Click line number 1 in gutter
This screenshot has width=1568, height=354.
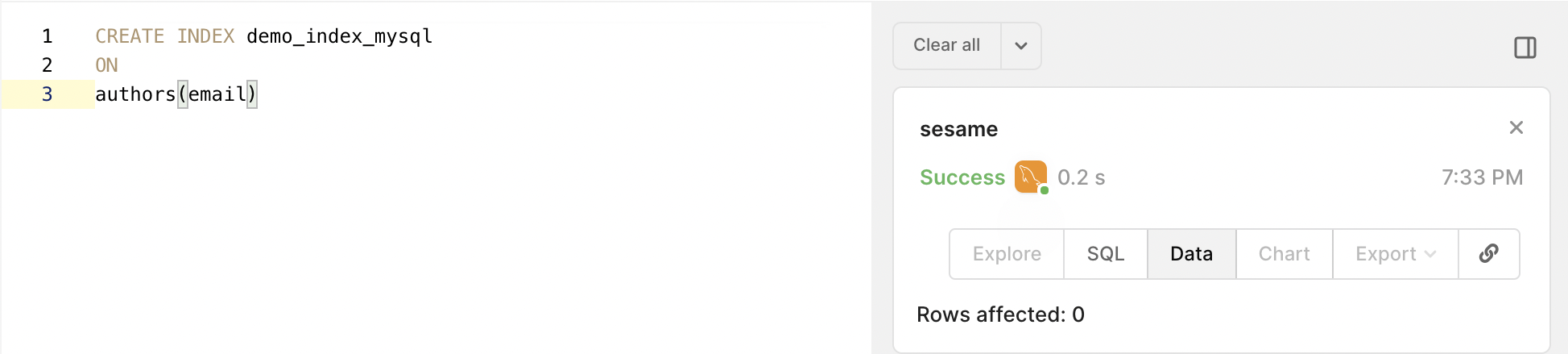tap(48, 36)
